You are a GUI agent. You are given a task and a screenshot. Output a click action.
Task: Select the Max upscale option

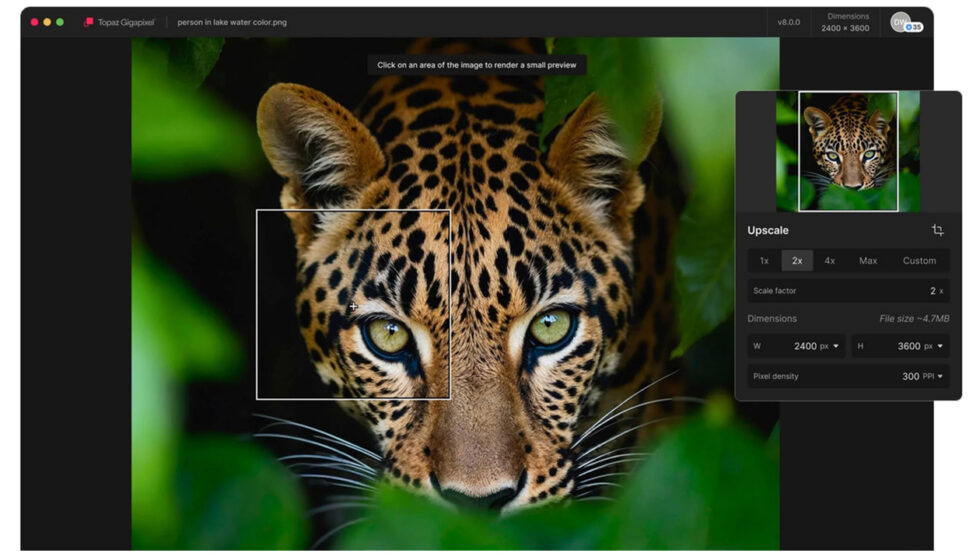click(x=868, y=261)
